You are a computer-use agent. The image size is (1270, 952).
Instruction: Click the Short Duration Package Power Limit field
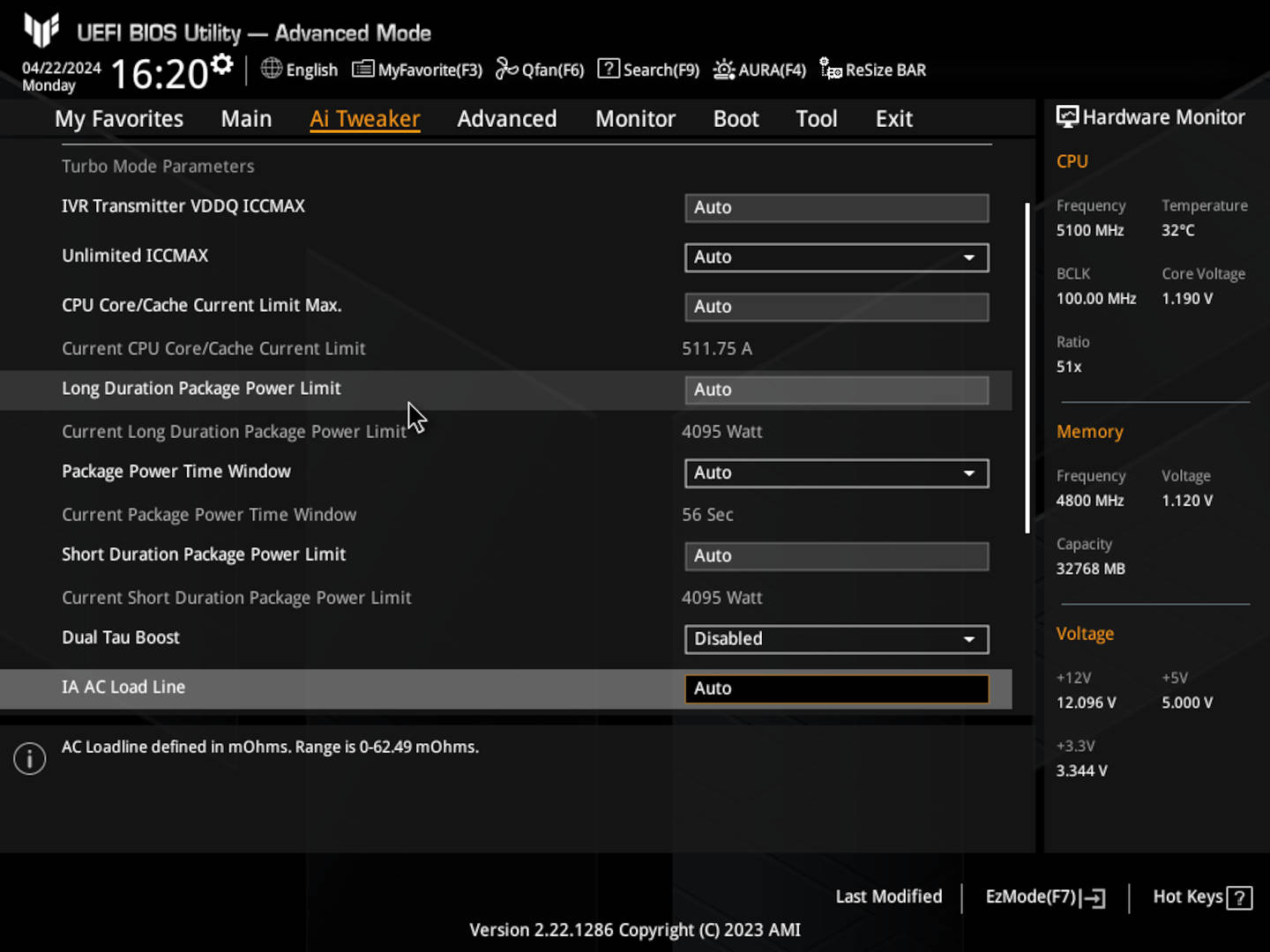coord(836,556)
